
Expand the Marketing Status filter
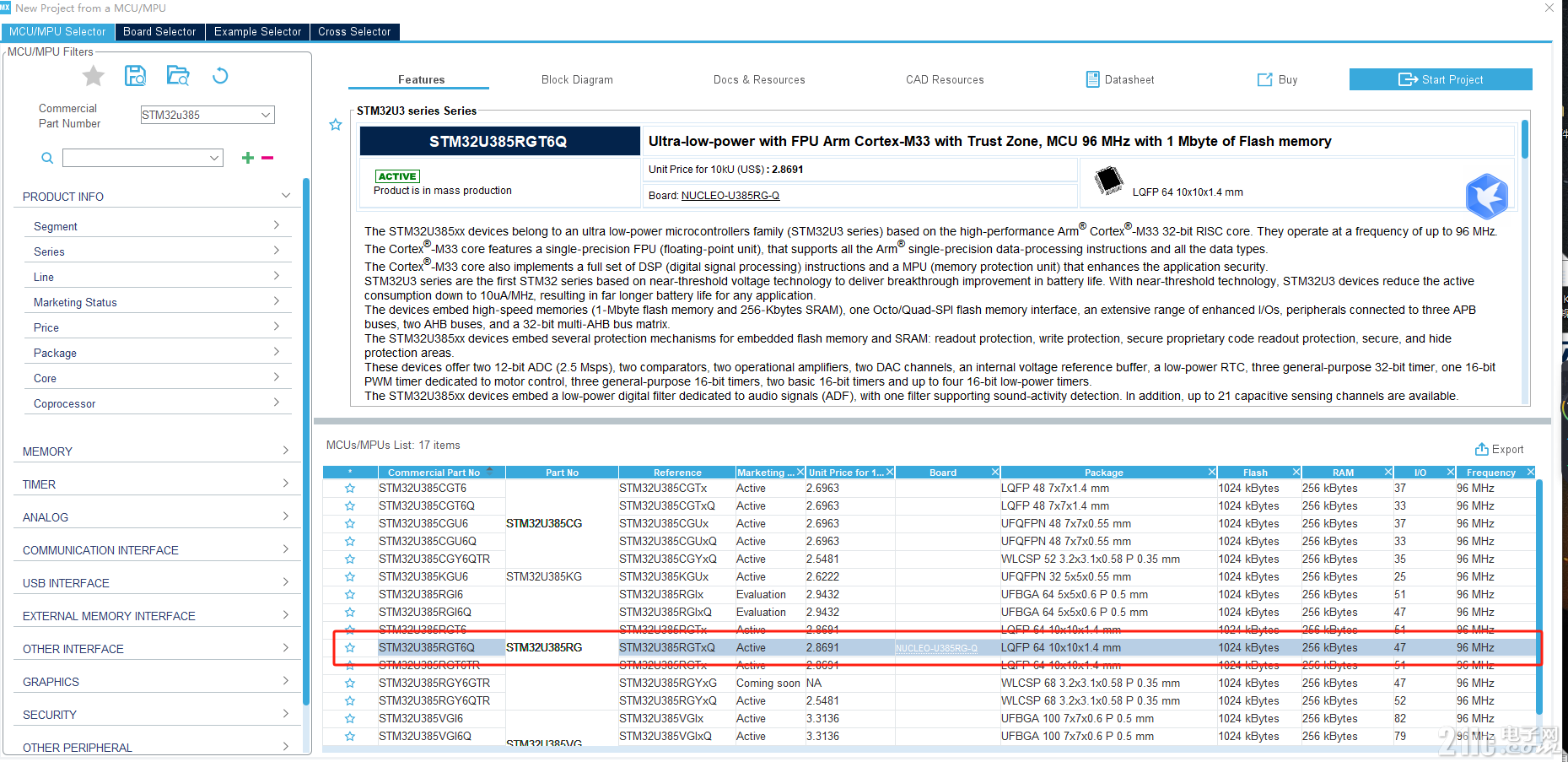pyautogui.click(x=277, y=301)
